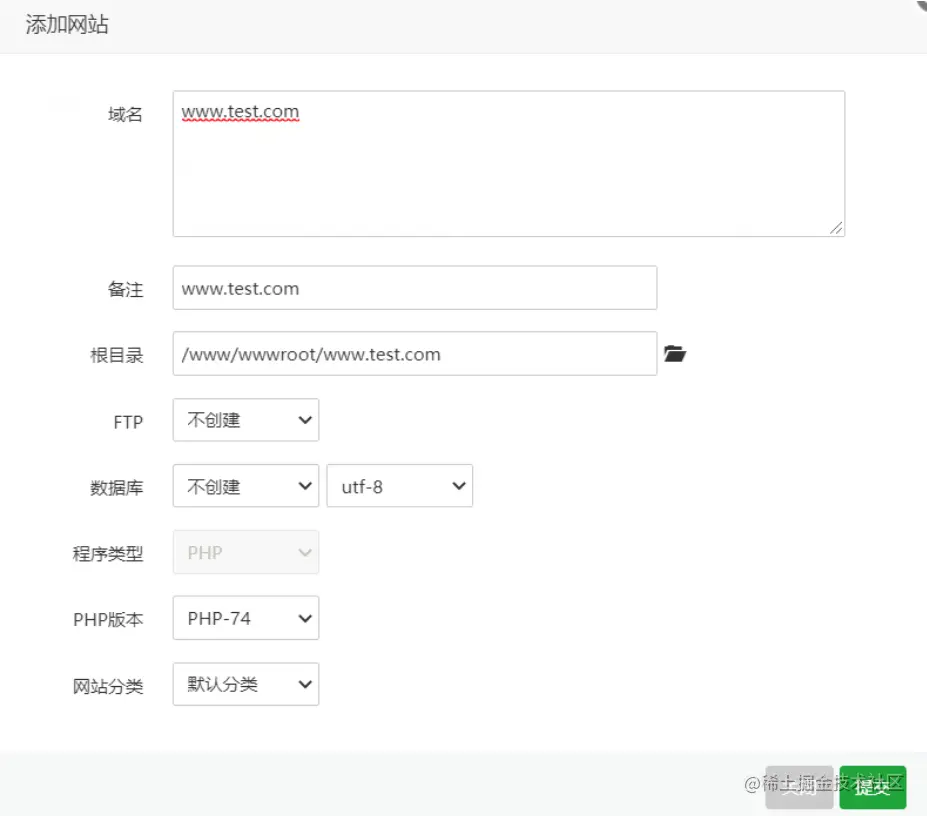Click the PHP版本 field label
Screen dimensions: 927x816
tap(108, 620)
